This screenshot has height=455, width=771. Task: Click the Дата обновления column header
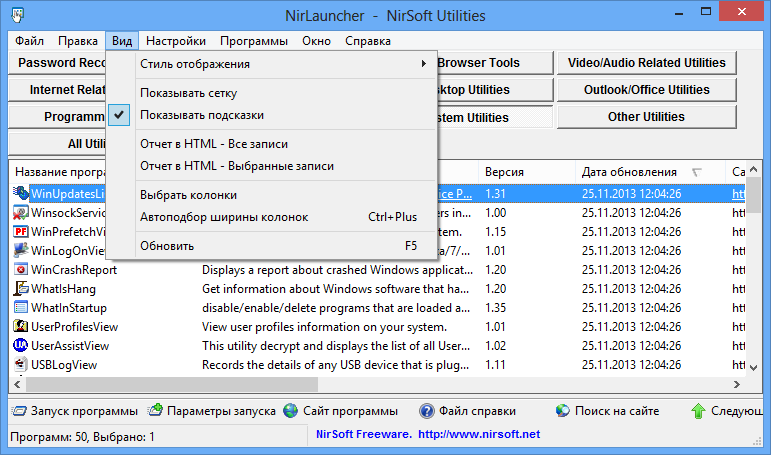[x=650, y=172]
